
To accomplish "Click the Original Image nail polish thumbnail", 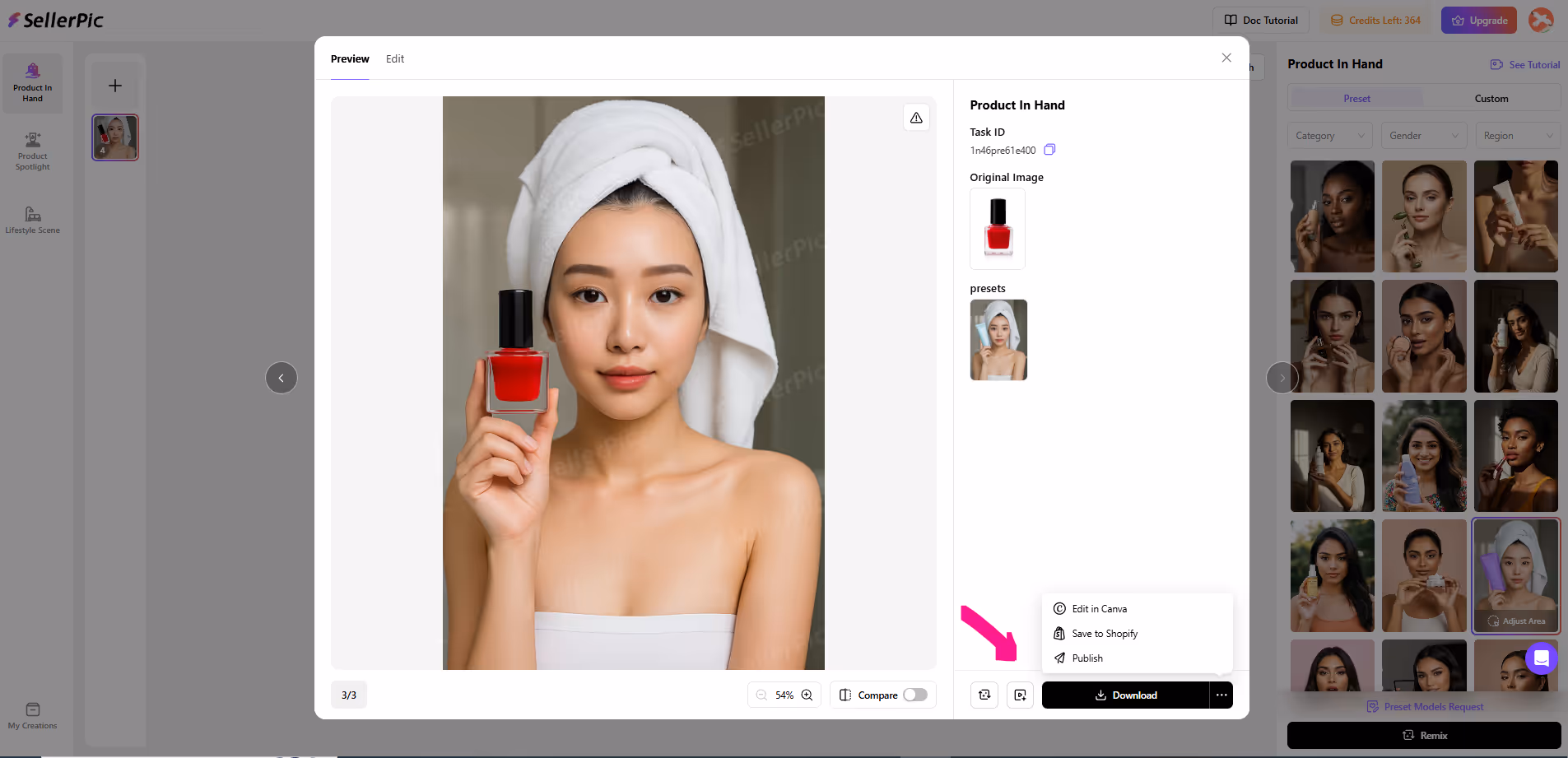I will [x=998, y=229].
